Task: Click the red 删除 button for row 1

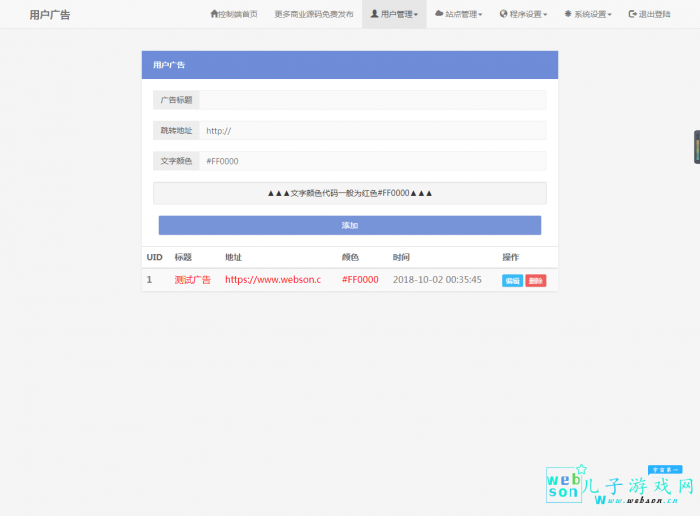Action: (536, 281)
